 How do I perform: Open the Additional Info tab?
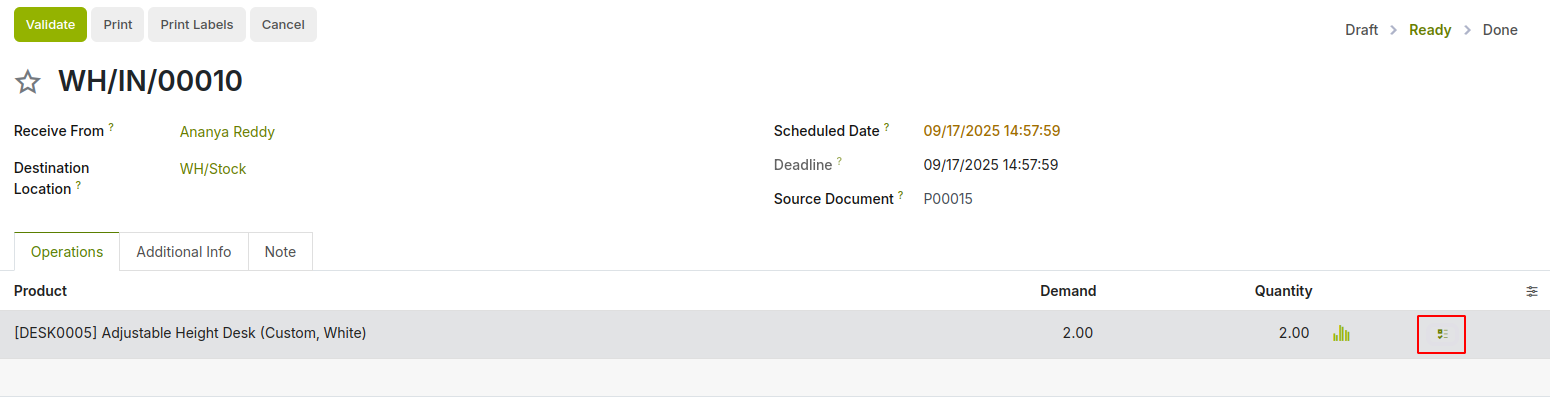pos(184,252)
